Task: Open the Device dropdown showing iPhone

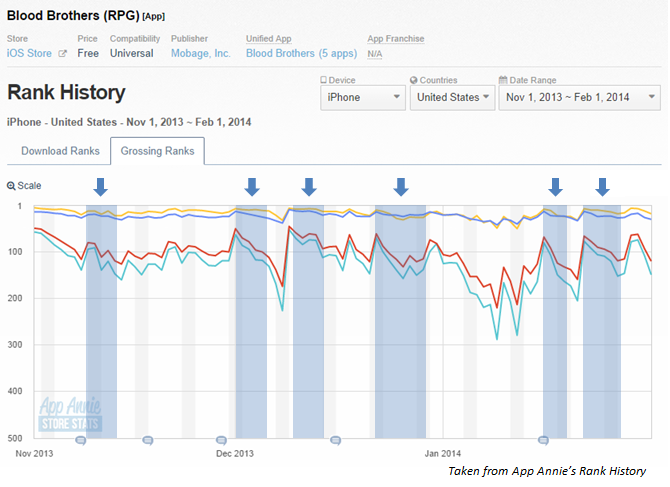Action: click(363, 97)
